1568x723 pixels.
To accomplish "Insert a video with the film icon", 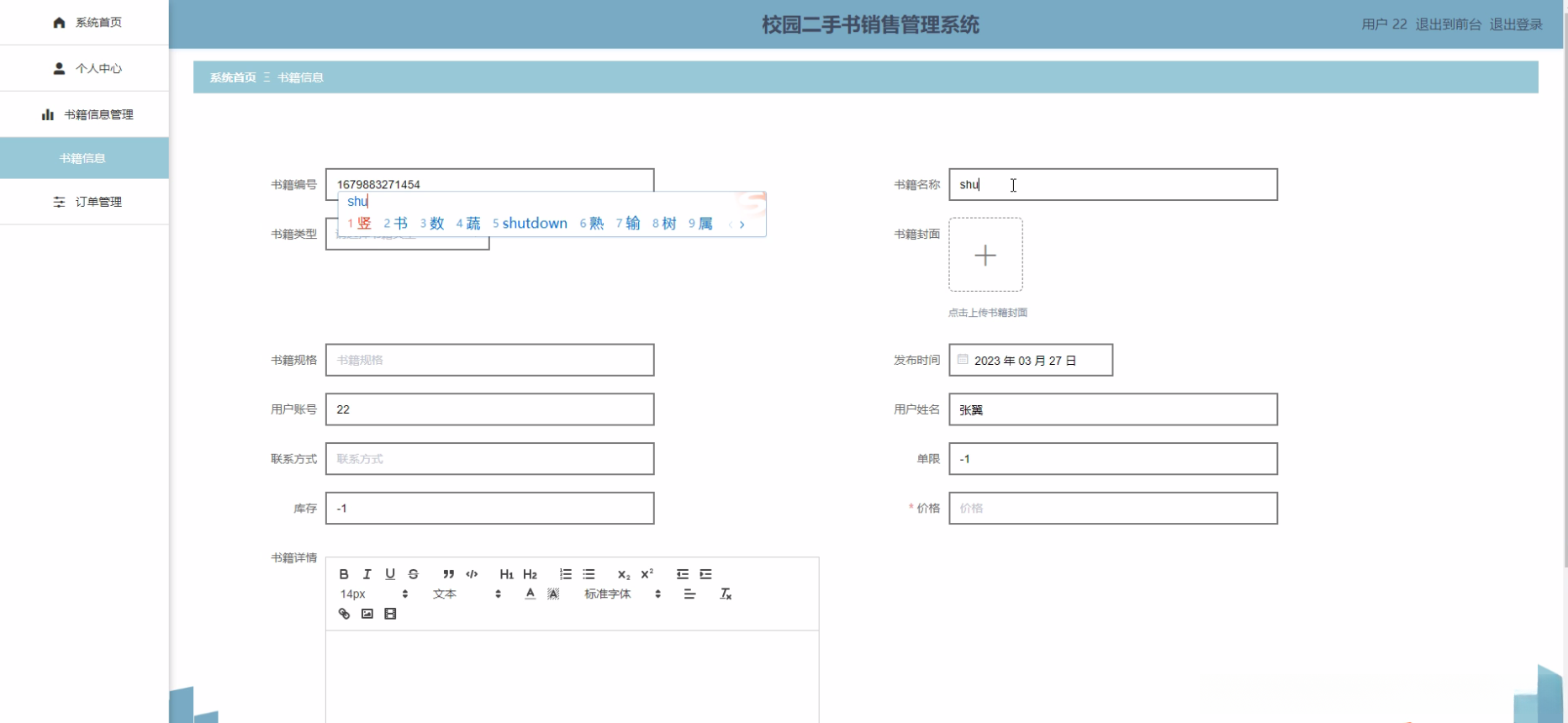I will [390, 614].
